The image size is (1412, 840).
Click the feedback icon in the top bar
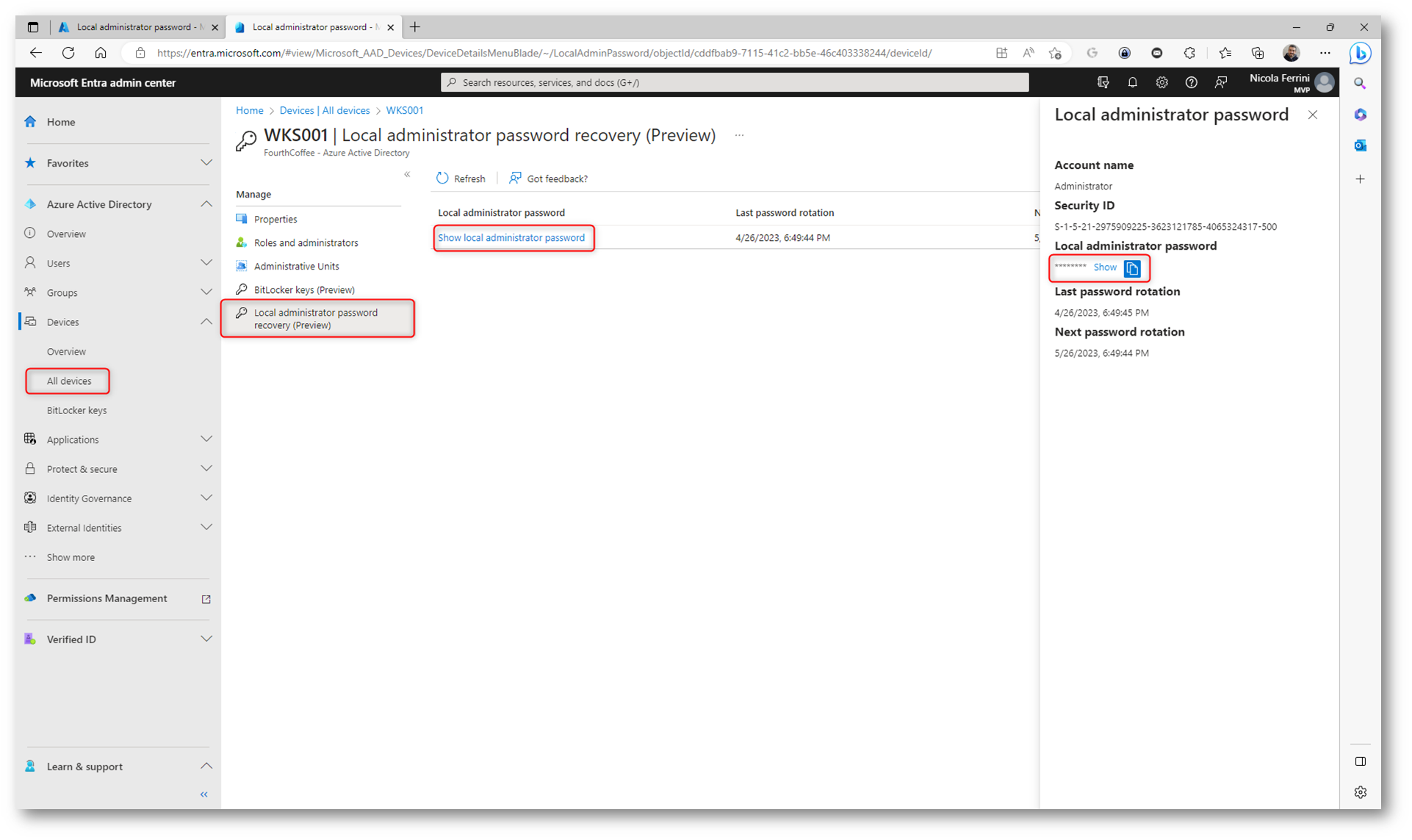click(1221, 83)
